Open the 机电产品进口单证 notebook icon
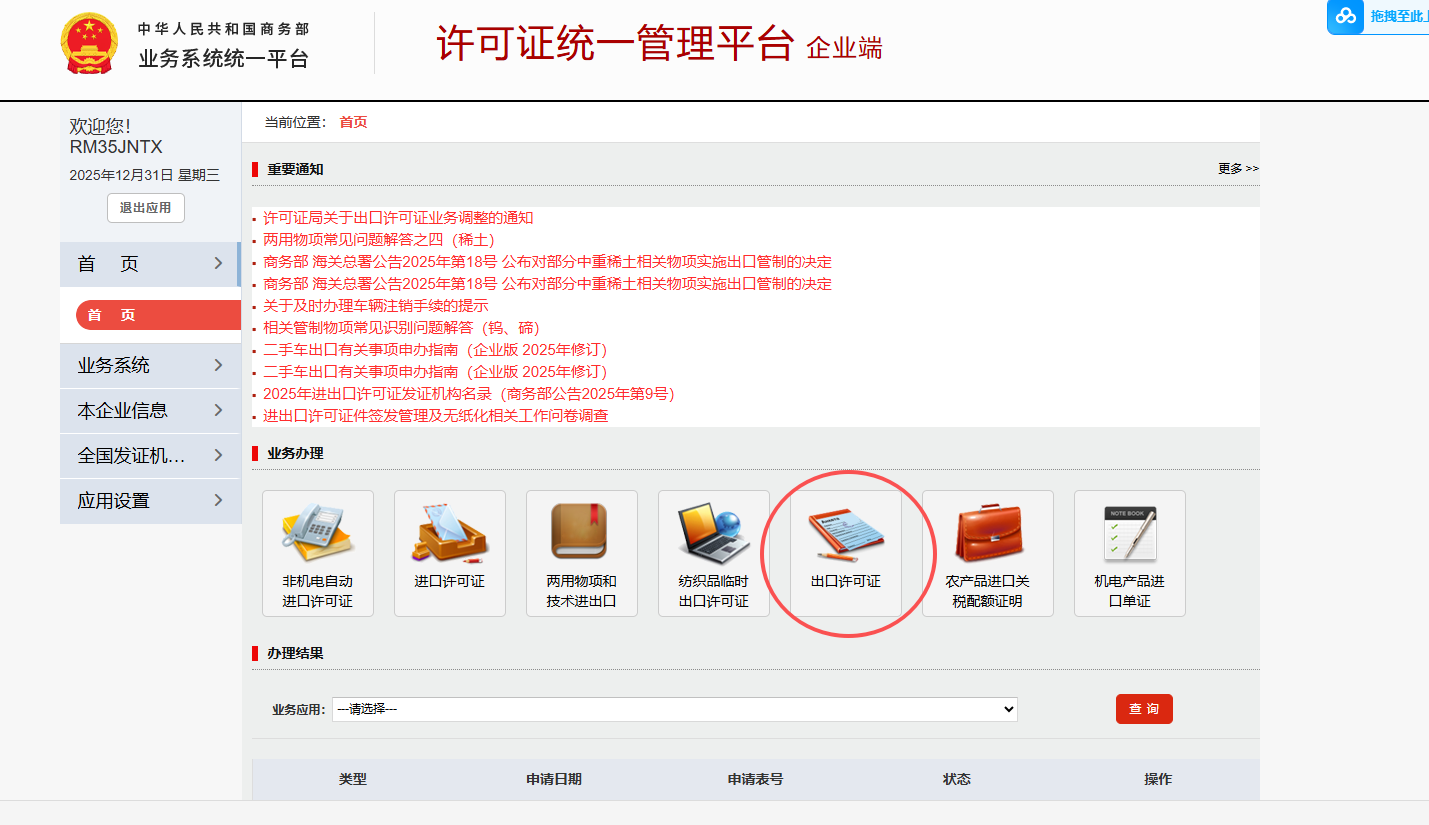The image size is (1429, 825). [x=1129, y=533]
